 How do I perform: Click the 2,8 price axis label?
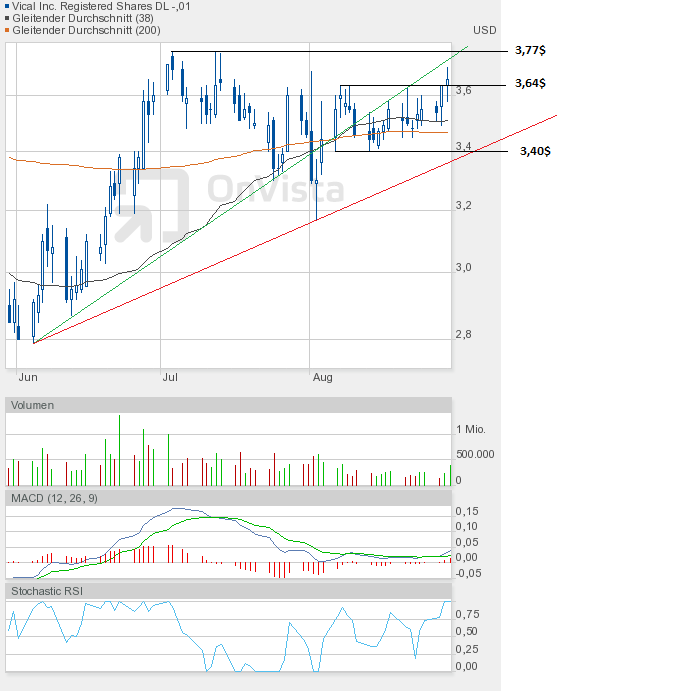[x=463, y=334]
